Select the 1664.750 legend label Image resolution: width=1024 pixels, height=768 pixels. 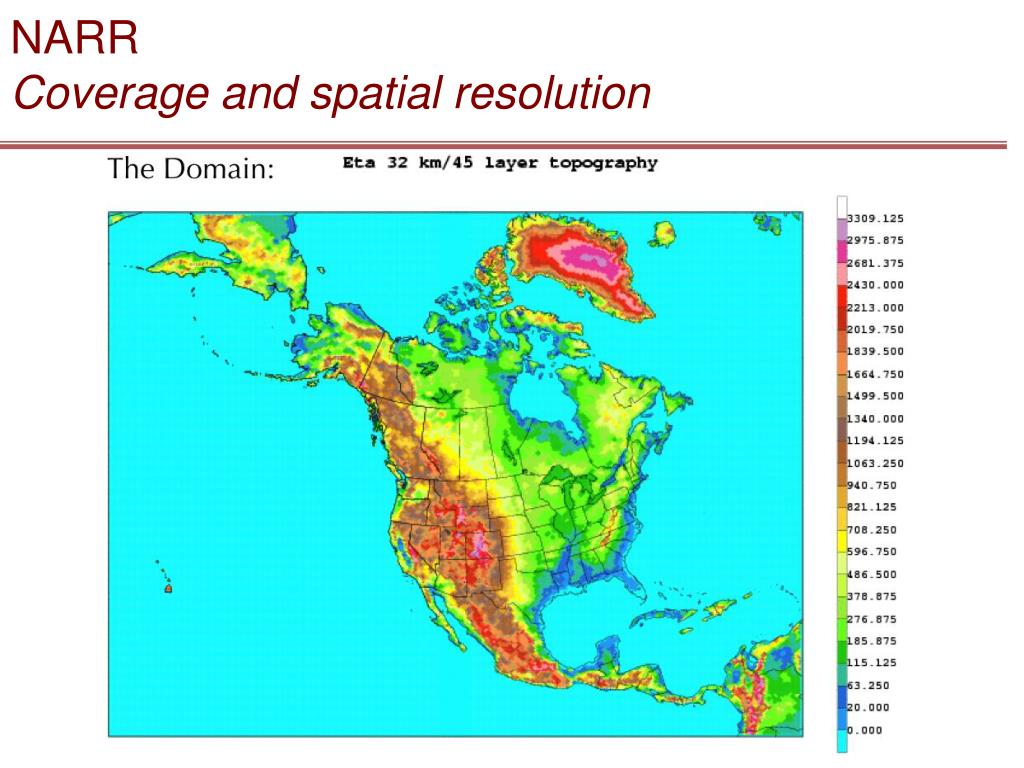click(x=875, y=374)
